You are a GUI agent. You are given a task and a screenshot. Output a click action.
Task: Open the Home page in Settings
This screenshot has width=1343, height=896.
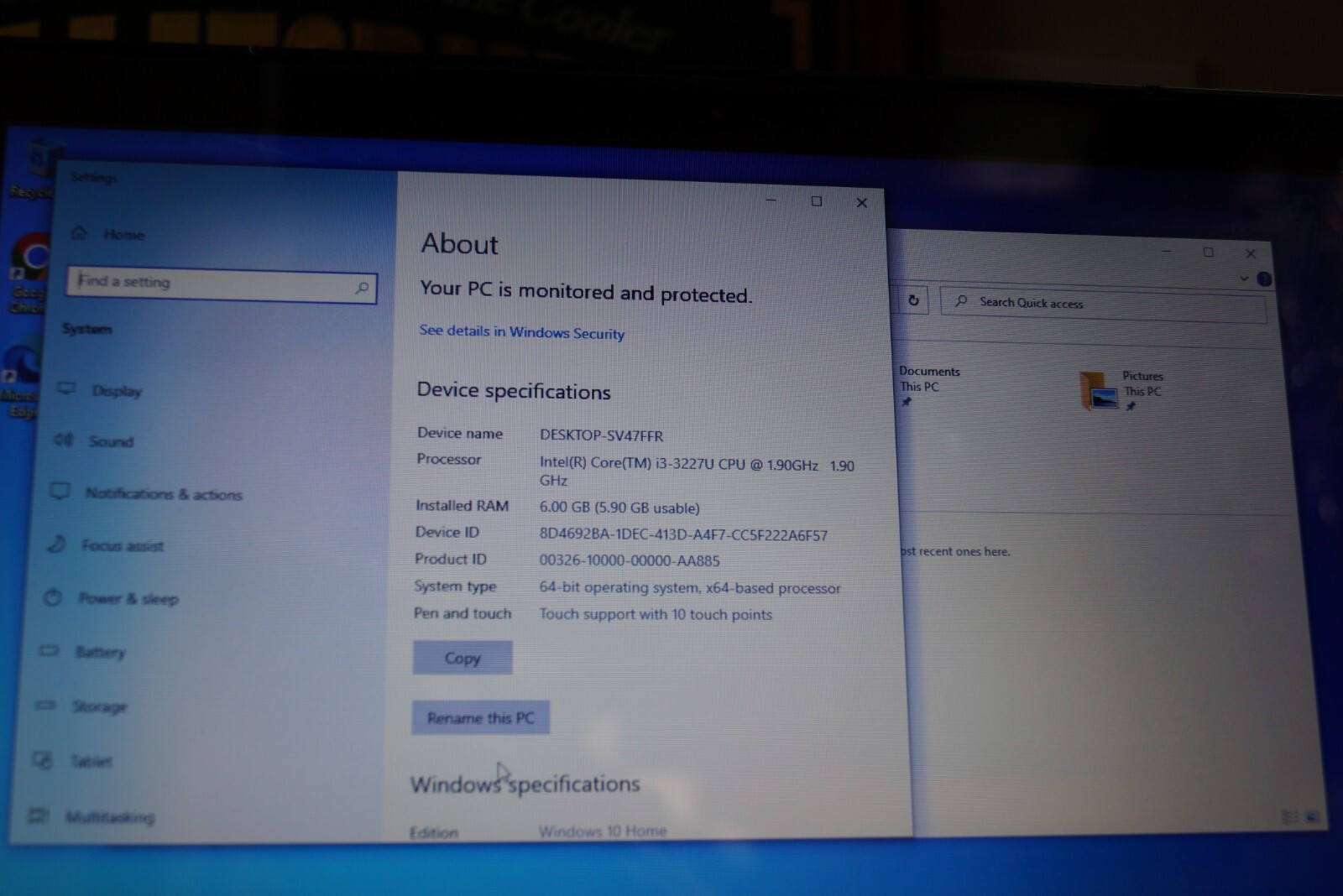coord(109,234)
